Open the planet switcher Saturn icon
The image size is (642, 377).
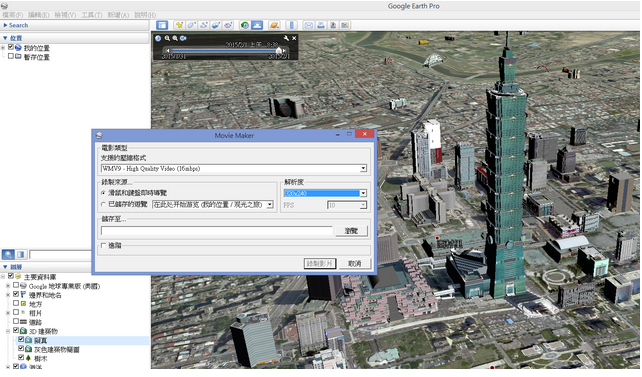pos(274,25)
